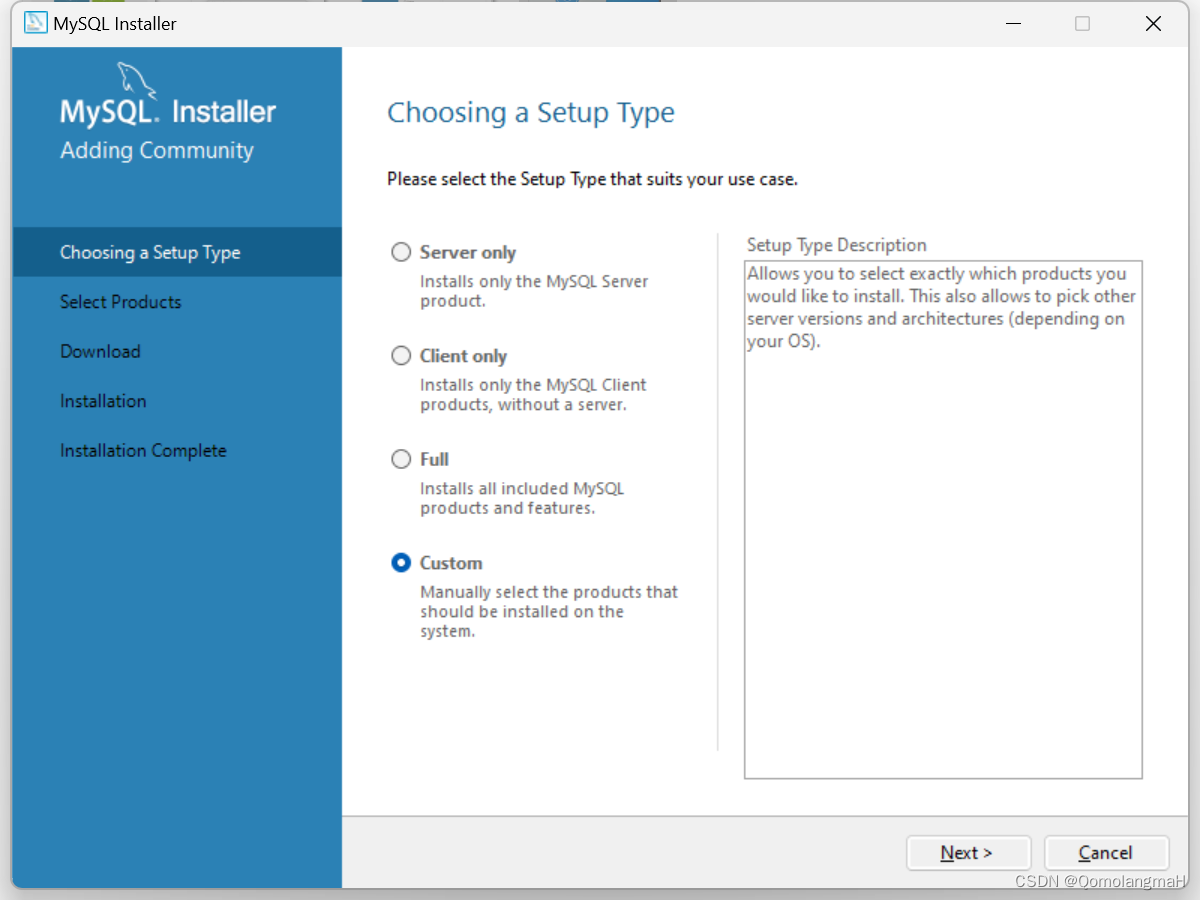Screen dimensions: 1200x900
Task: Go to the Download step
Action: [100, 351]
